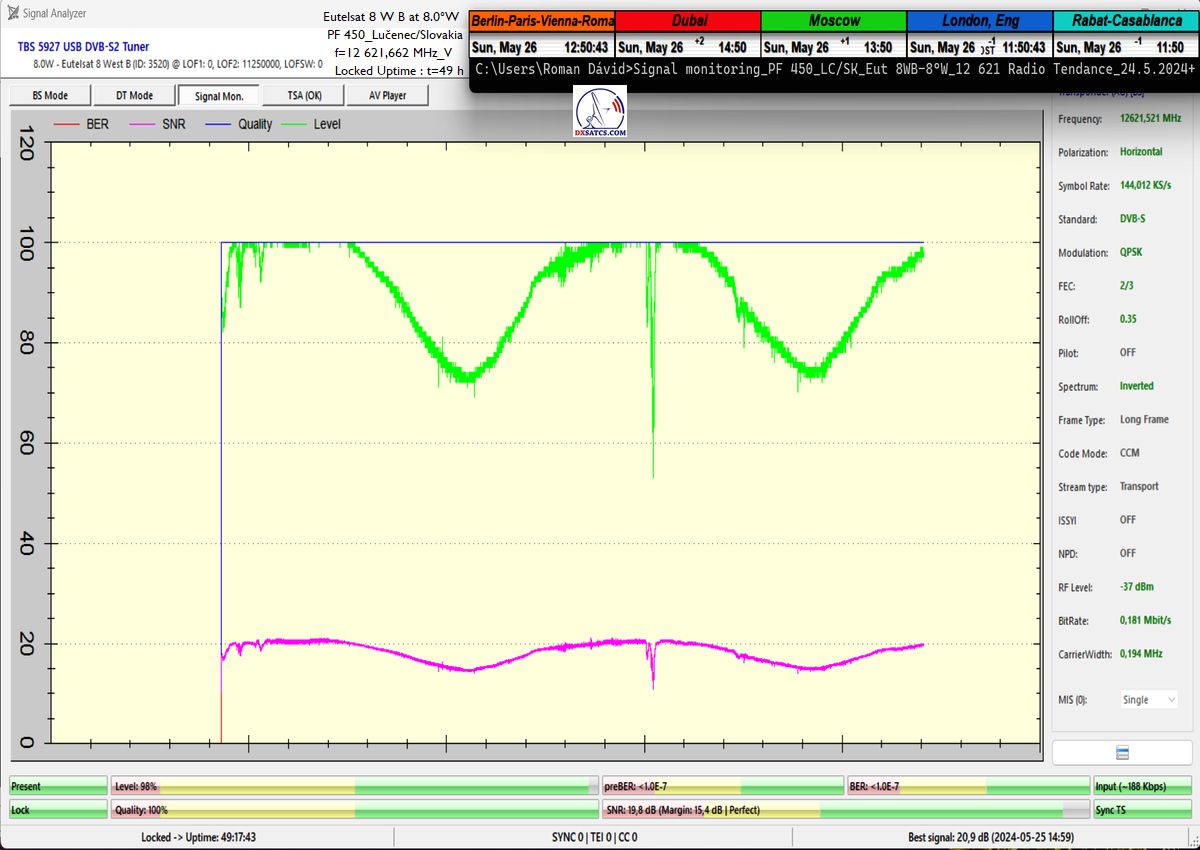Click the Sync TS status indicator

tap(1141, 810)
